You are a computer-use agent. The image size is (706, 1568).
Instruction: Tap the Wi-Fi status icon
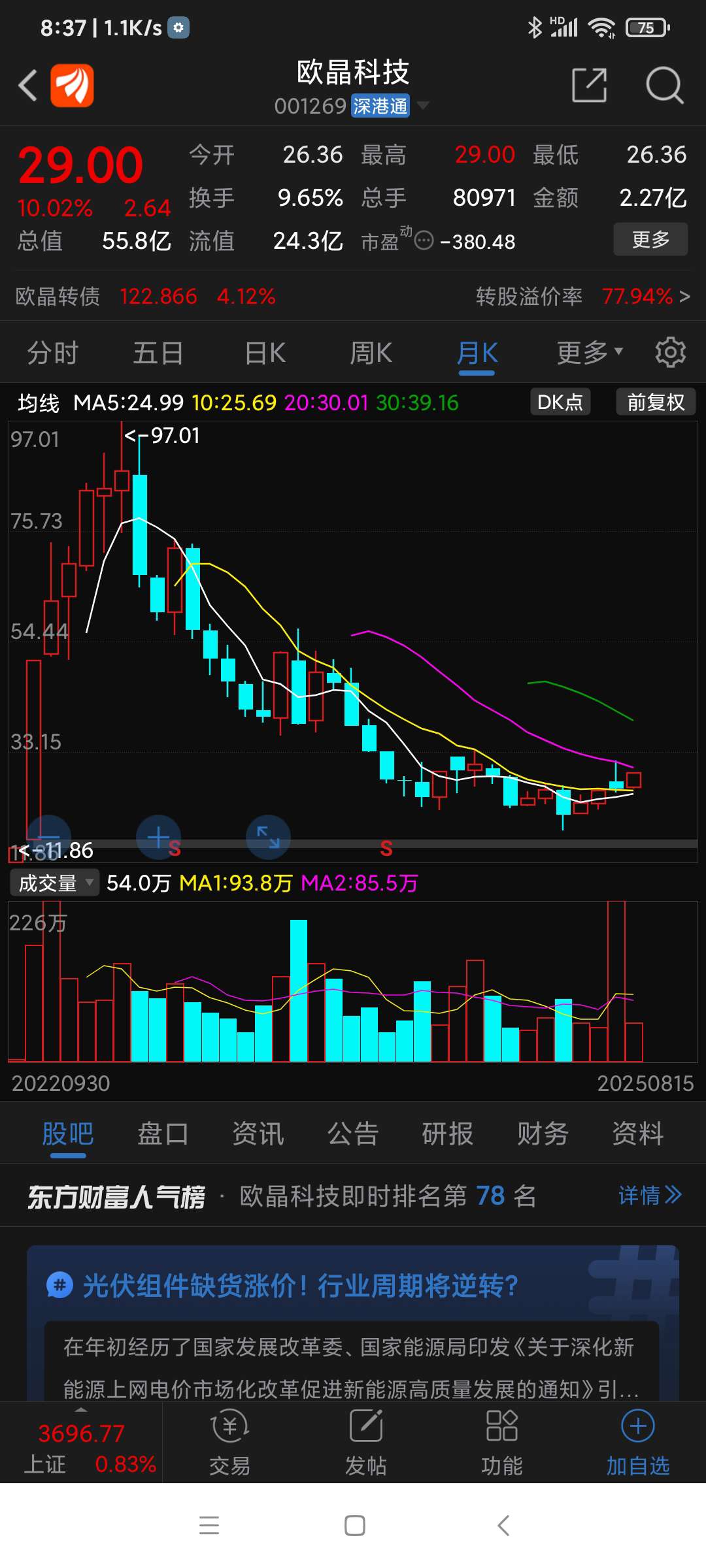tap(601, 27)
